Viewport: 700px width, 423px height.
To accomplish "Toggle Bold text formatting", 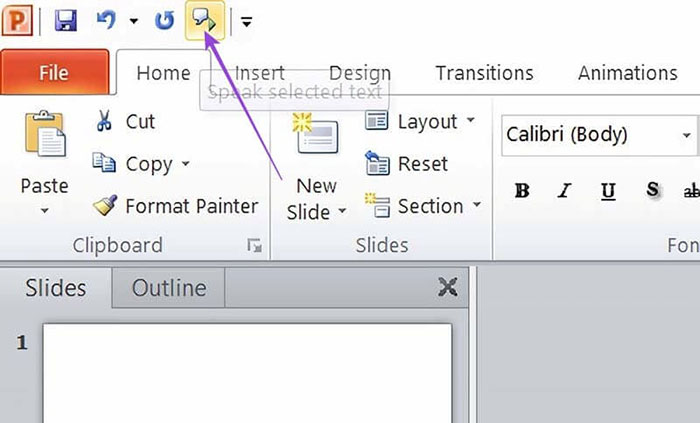I will (x=522, y=190).
